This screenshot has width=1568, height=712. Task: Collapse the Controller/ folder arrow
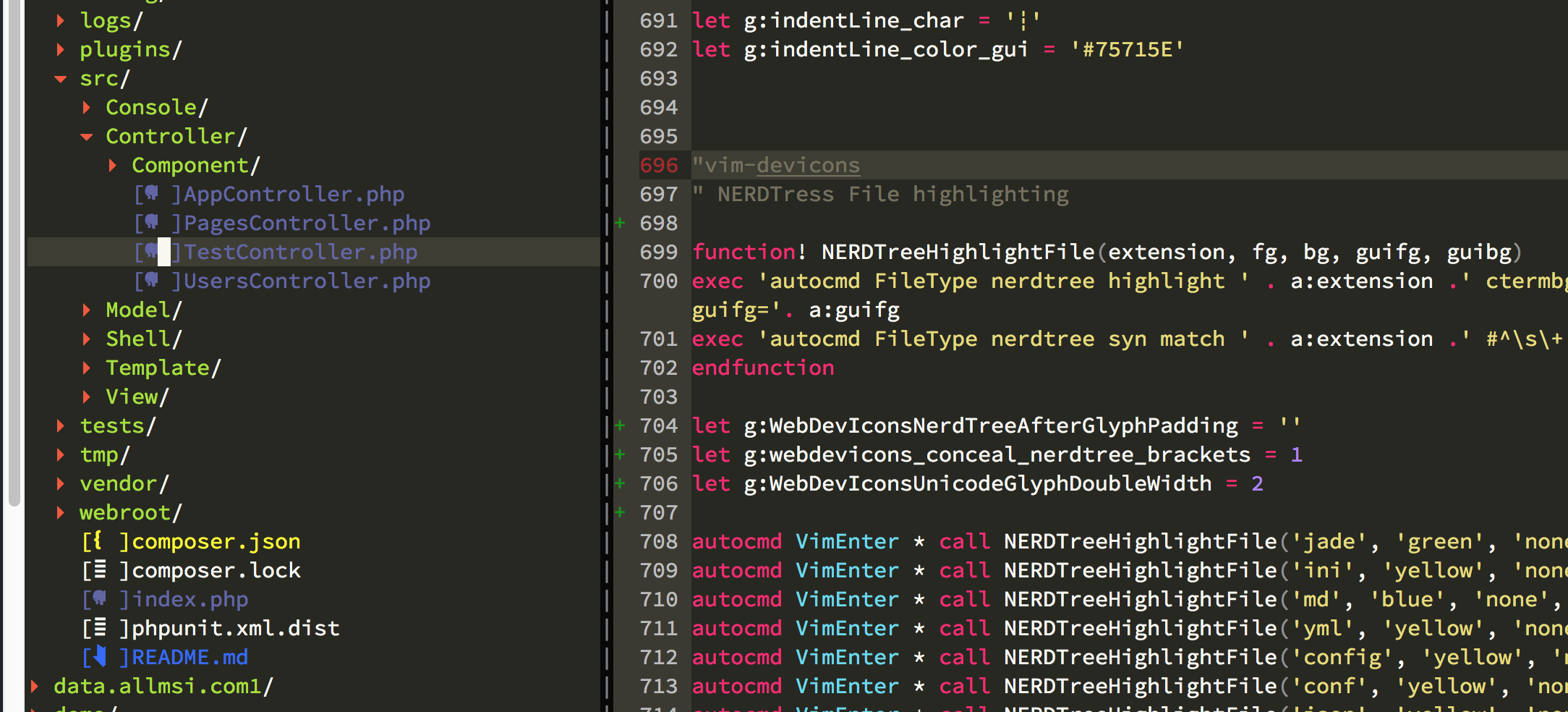[x=87, y=137]
